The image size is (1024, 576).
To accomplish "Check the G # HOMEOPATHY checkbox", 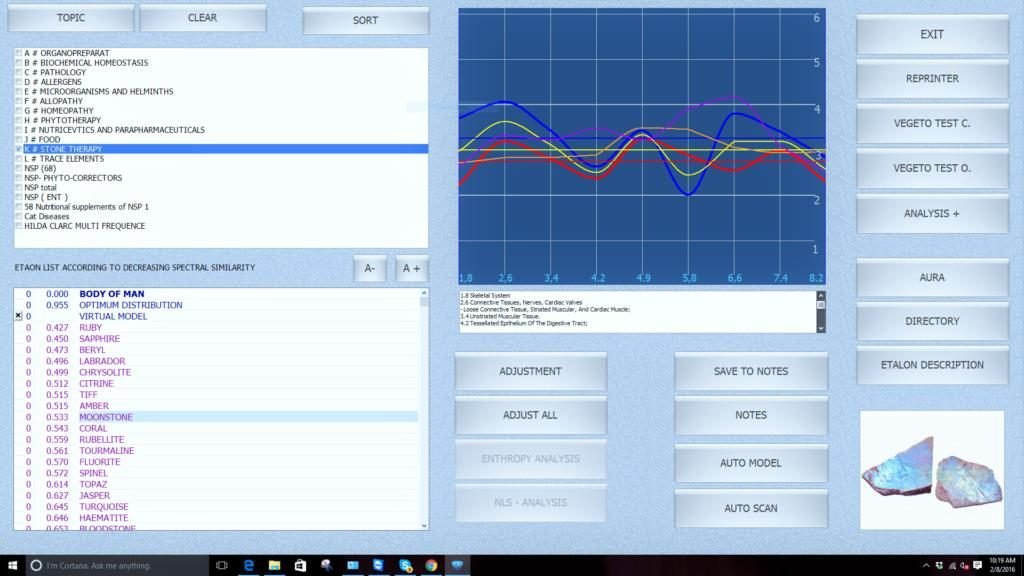I will pos(17,110).
